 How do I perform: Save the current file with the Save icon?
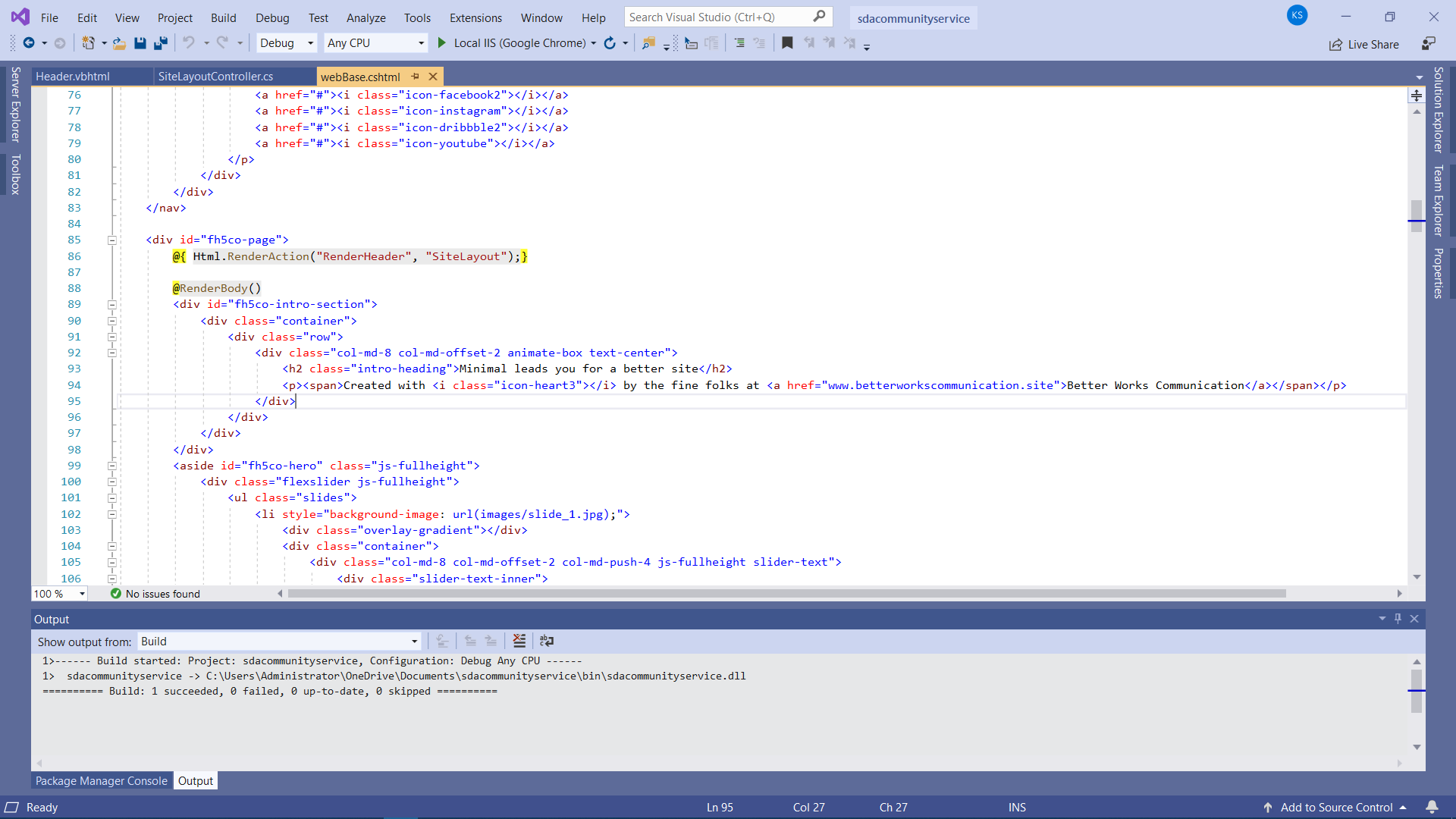pos(140,43)
